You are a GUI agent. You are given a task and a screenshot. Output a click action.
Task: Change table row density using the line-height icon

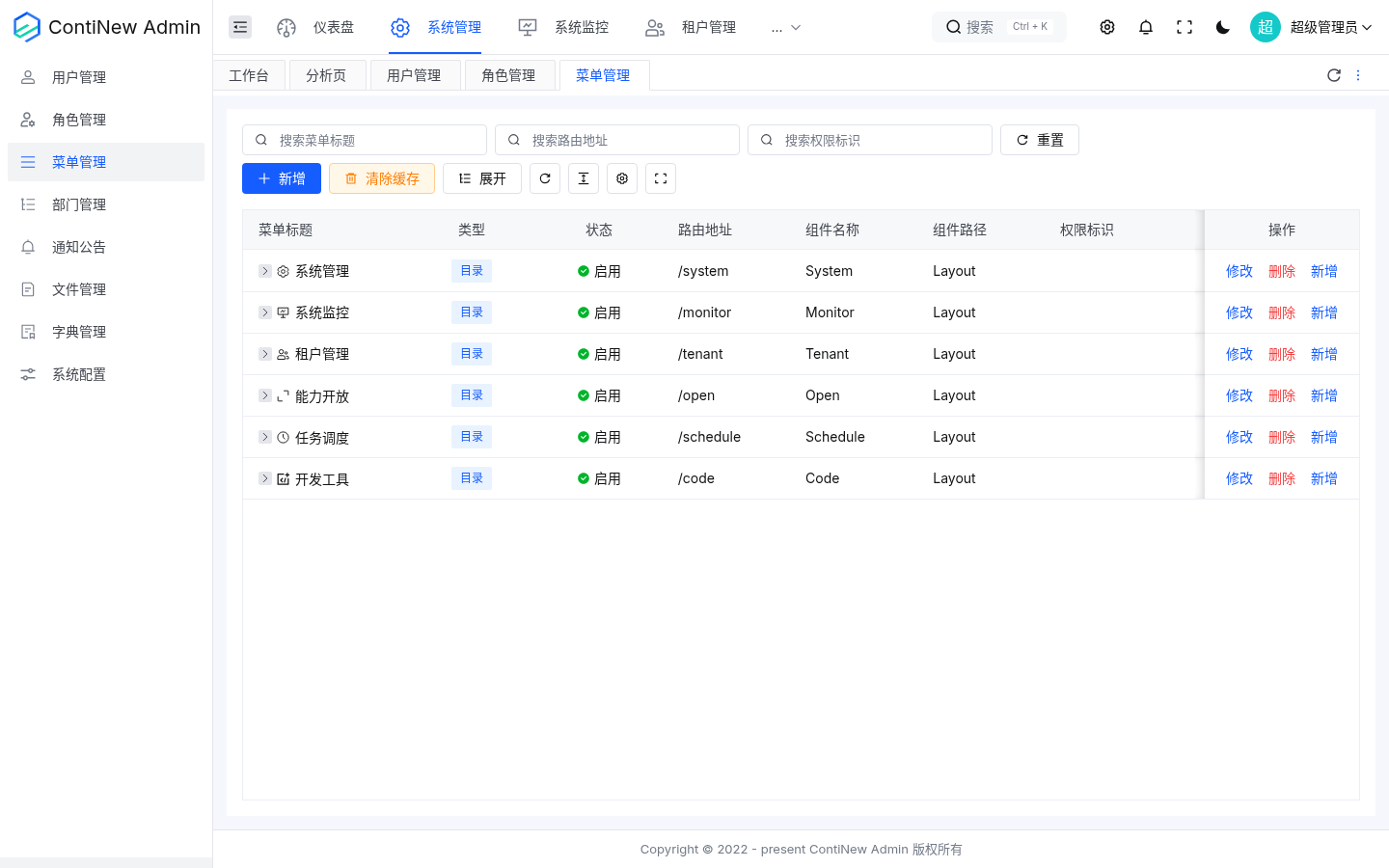[584, 178]
